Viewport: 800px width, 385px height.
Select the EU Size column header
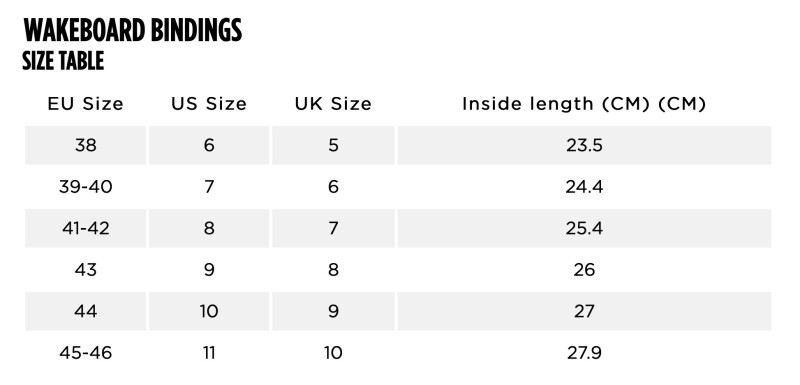coord(86,104)
